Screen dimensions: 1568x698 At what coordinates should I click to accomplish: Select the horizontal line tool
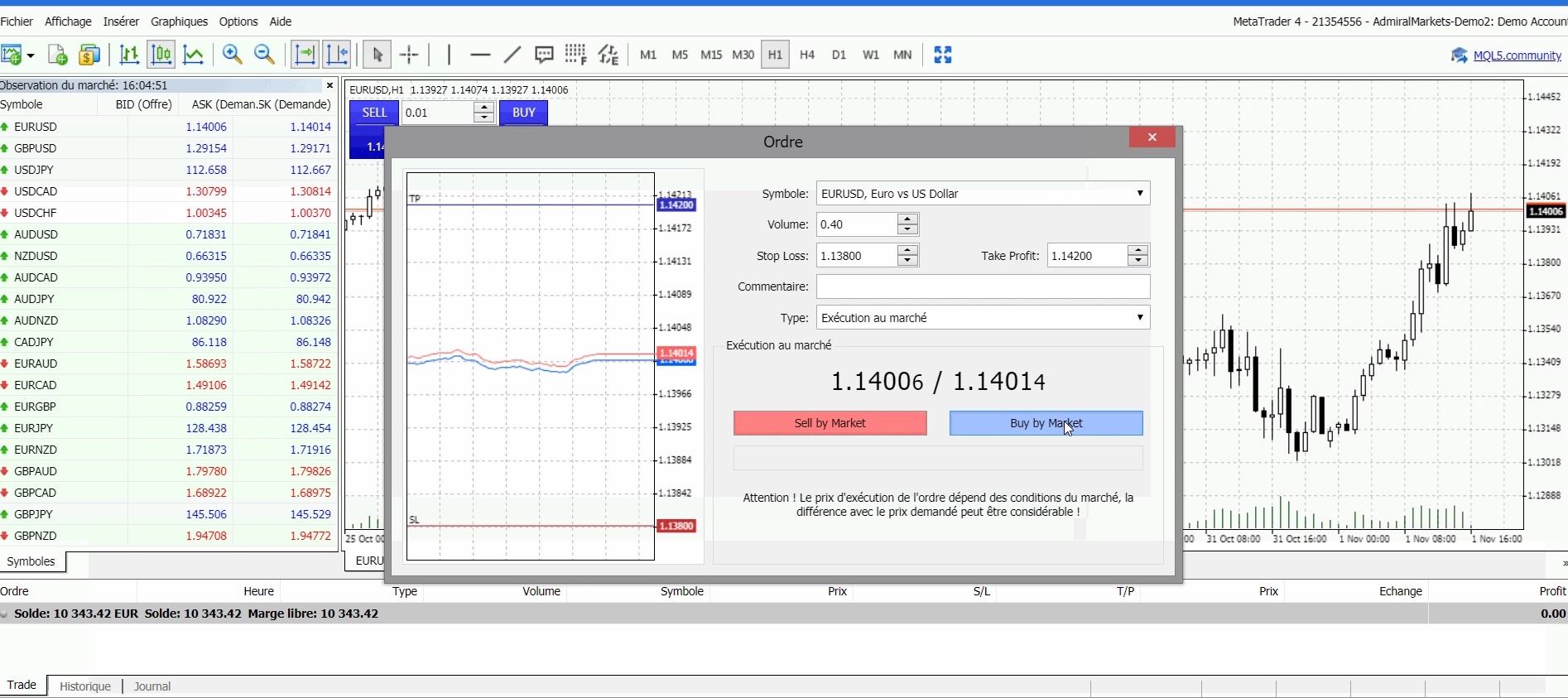tap(480, 55)
